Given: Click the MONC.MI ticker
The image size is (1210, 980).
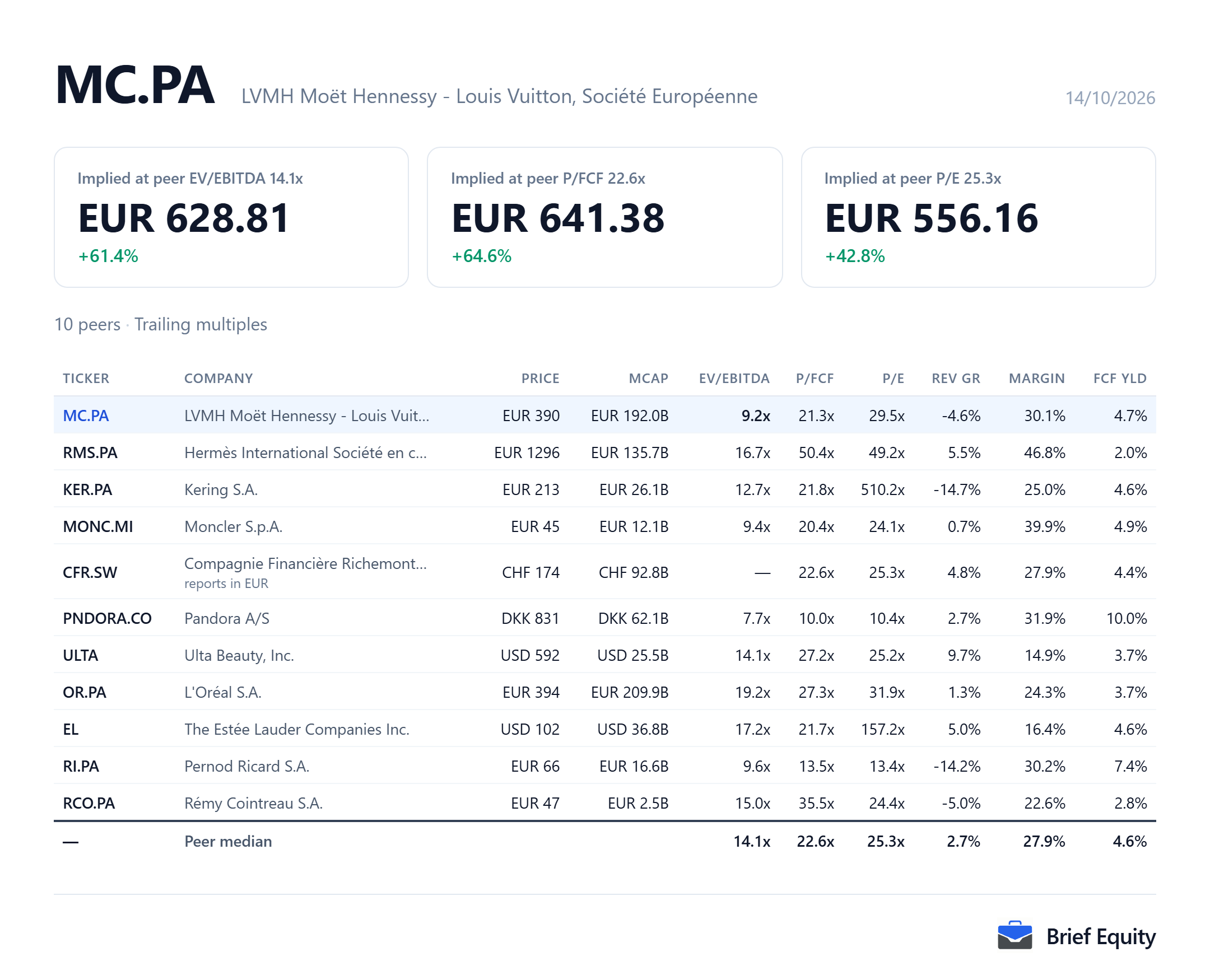Looking at the screenshot, I should (97, 527).
